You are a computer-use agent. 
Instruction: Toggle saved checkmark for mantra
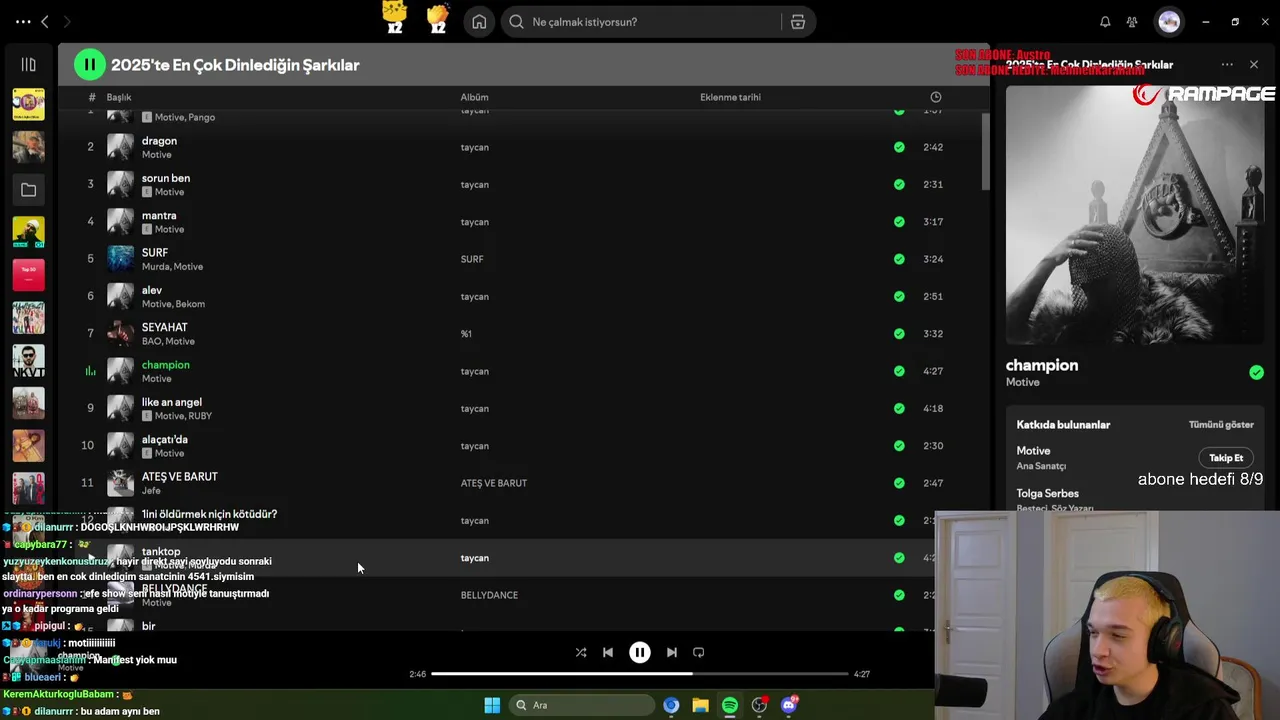(899, 222)
